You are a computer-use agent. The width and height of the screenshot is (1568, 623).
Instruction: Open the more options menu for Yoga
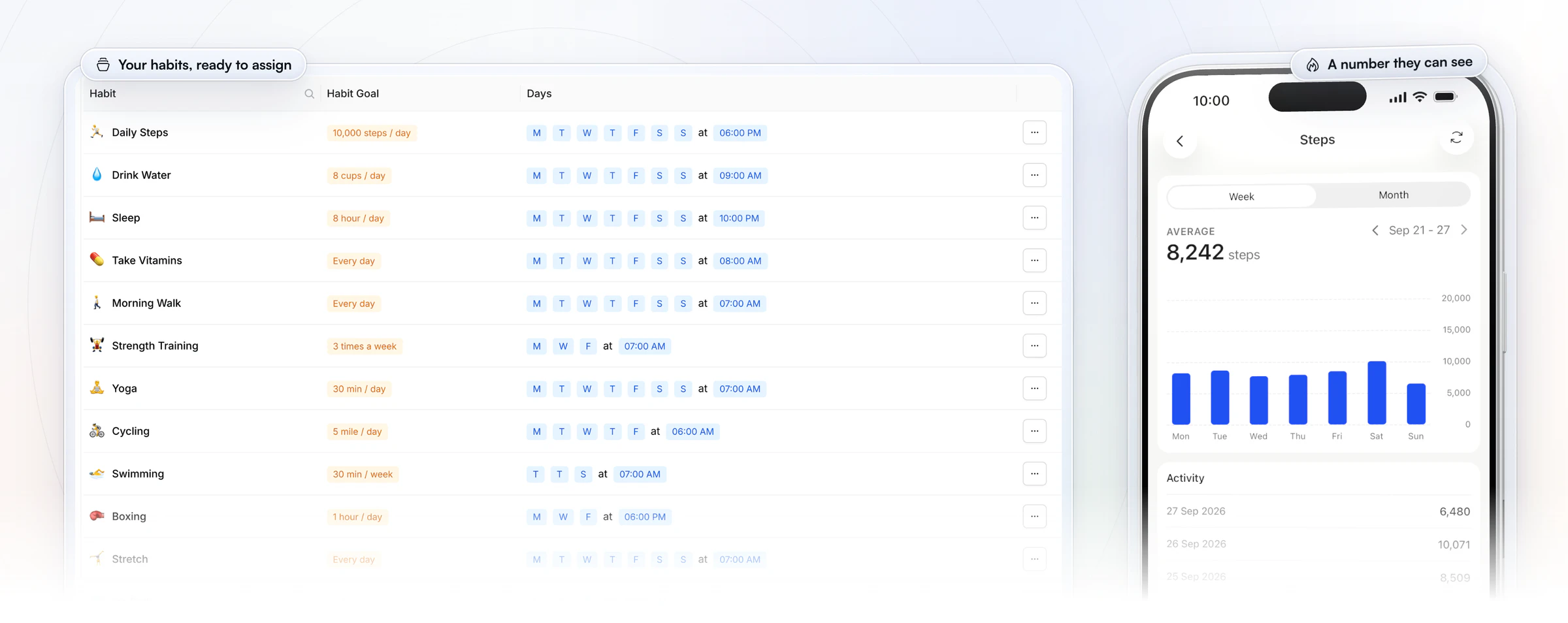1034,389
